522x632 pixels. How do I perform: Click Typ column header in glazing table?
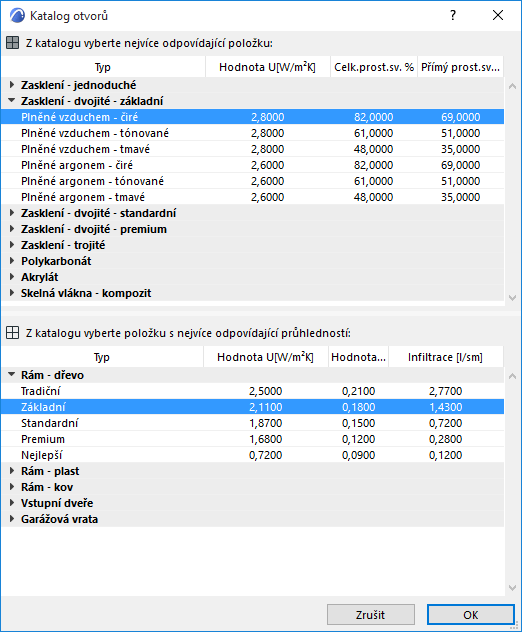pos(103,67)
